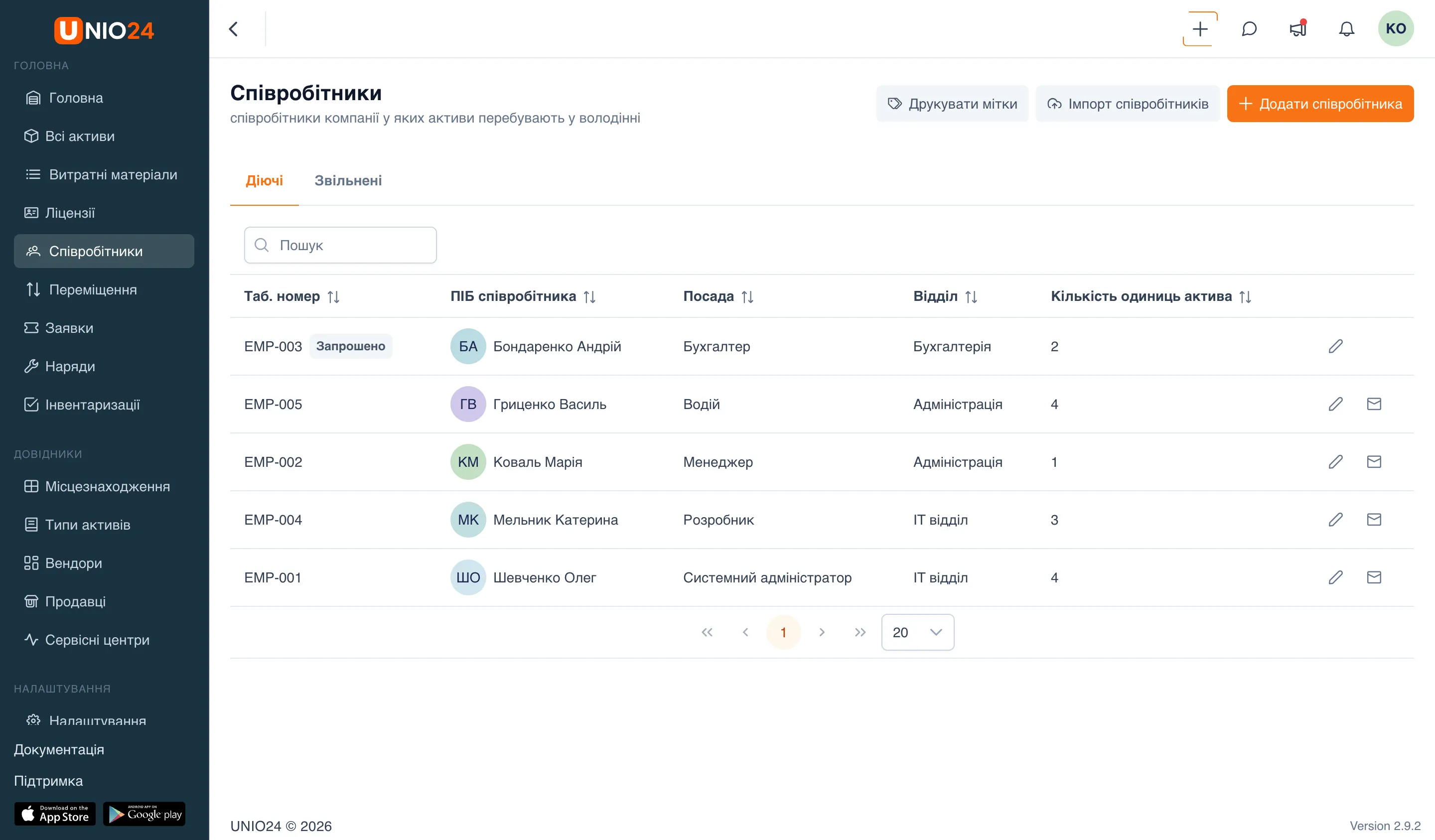Click the Імпорт співробітників button

pyautogui.click(x=1128, y=104)
